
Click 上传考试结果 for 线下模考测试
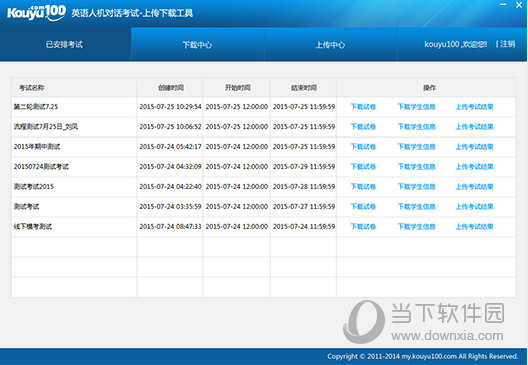click(x=474, y=226)
